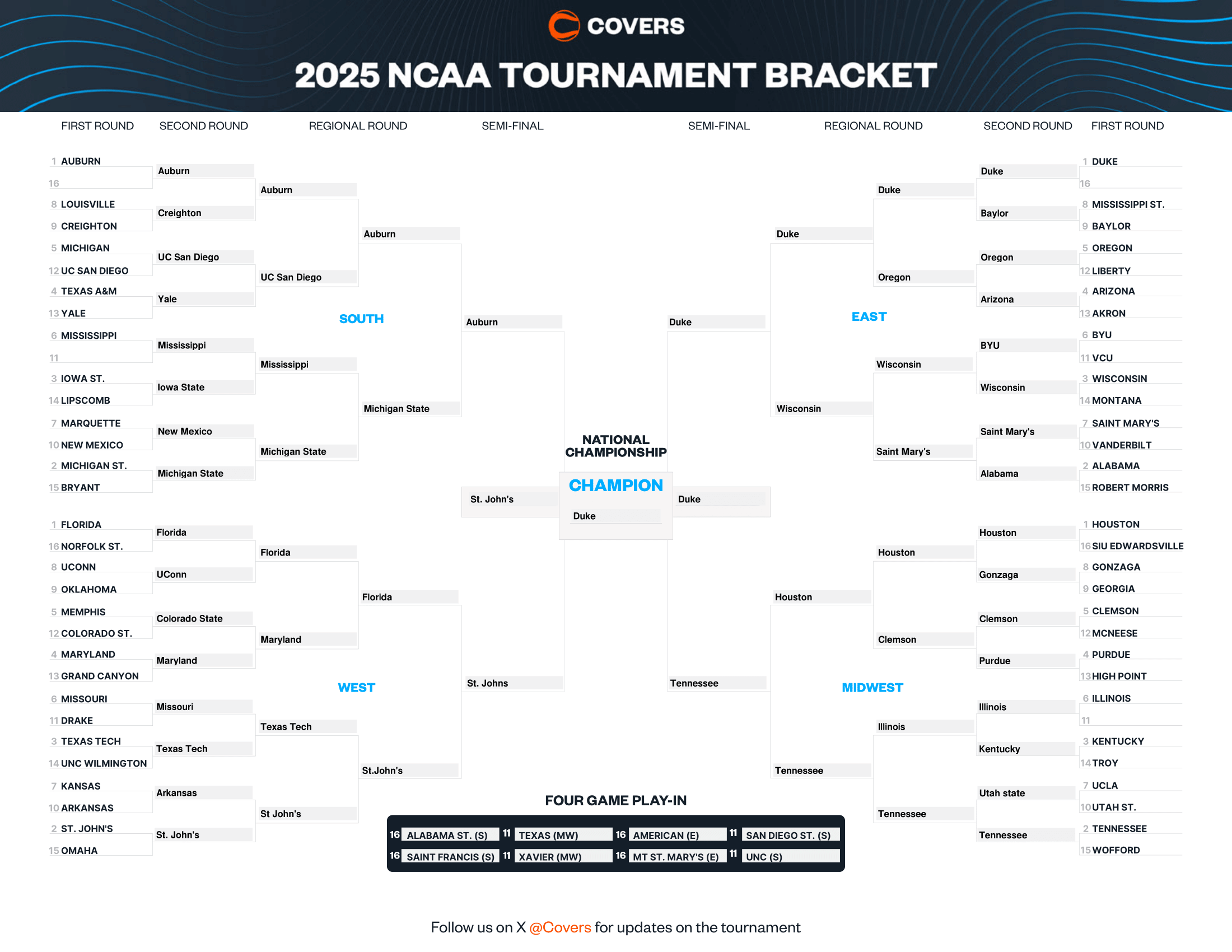Click the EAST region label
1232x952 pixels.
coord(869,319)
